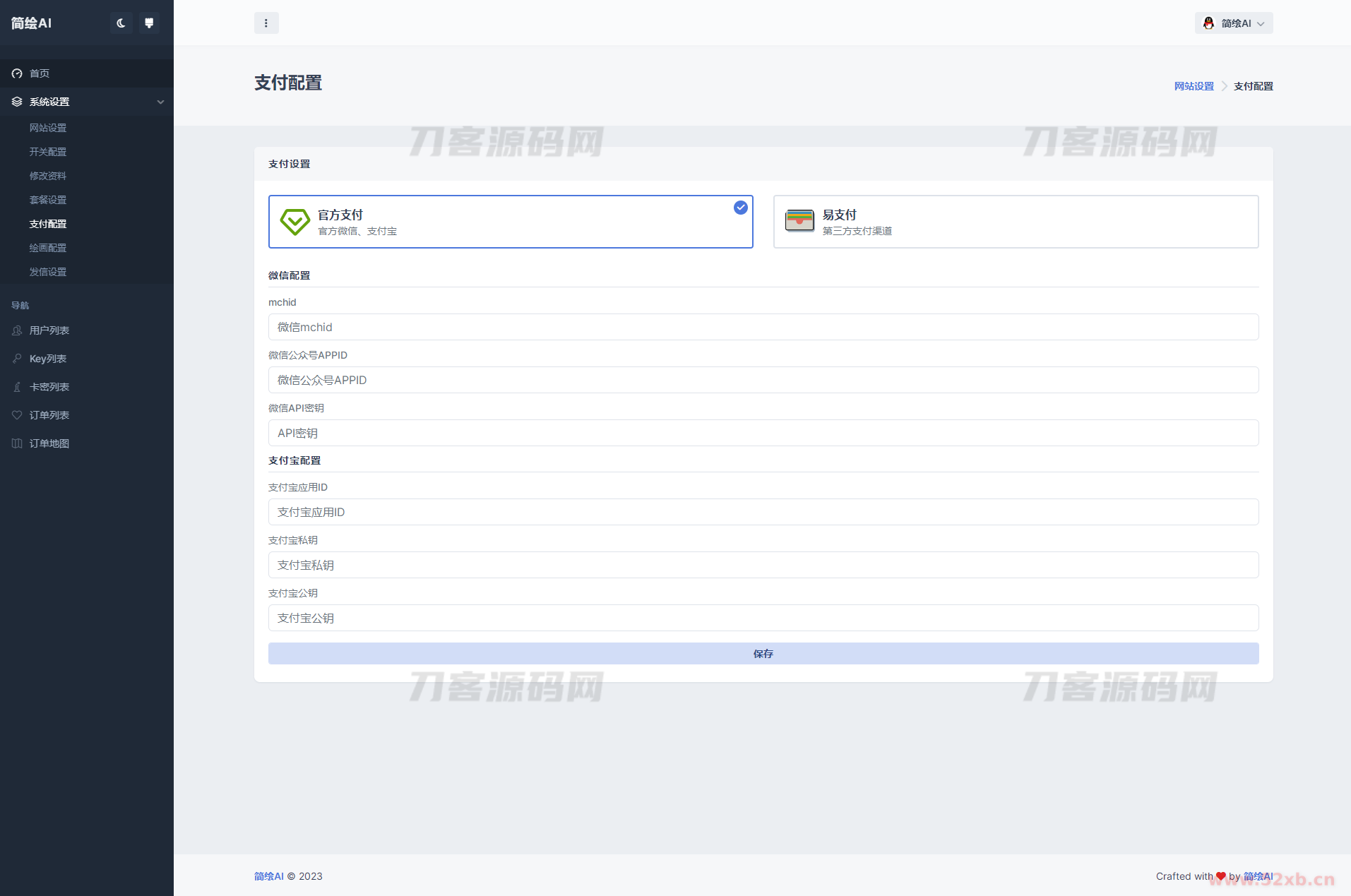The width and height of the screenshot is (1351, 896).
Task: Go to 绘画配置 in sidebar
Action: (x=48, y=248)
